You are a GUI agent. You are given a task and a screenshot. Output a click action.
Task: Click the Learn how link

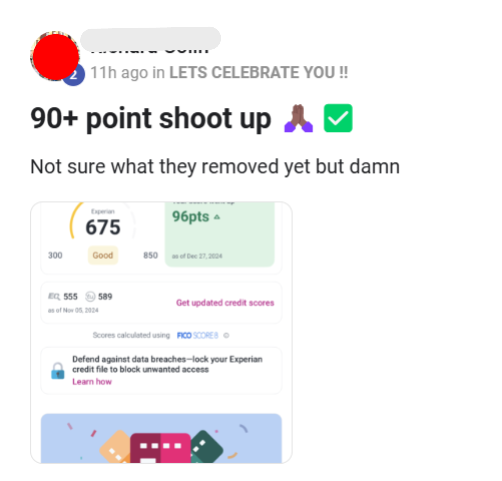point(92,382)
